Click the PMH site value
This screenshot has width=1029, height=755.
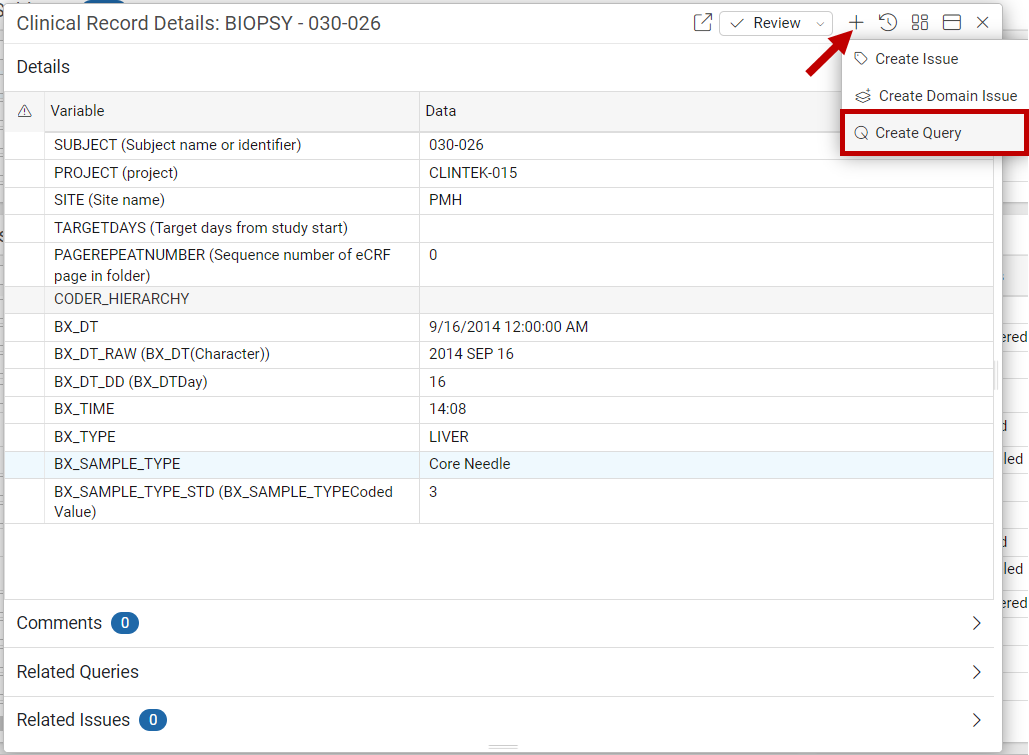click(x=446, y=200)
